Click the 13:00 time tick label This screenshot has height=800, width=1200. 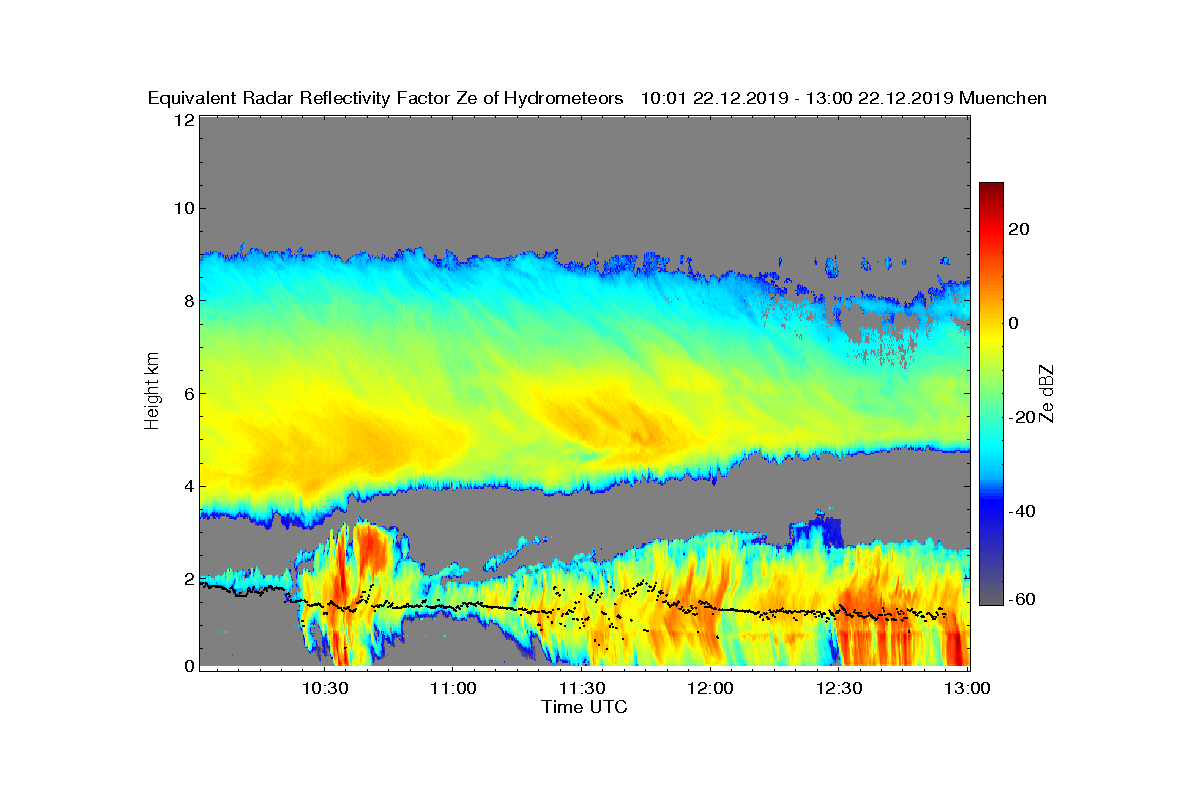pos(968,689)
